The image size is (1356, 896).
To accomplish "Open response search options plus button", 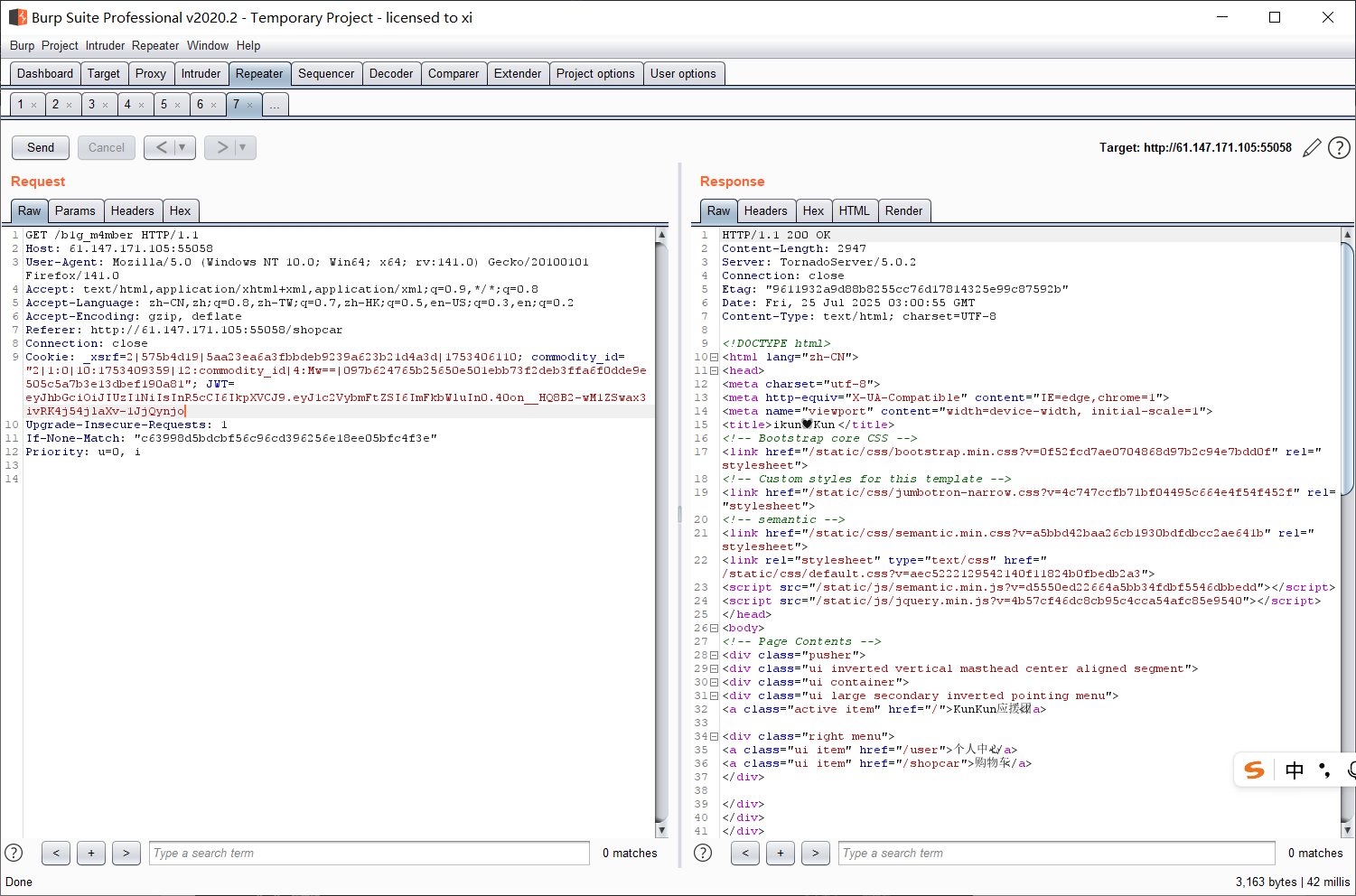I will point(781,853).
